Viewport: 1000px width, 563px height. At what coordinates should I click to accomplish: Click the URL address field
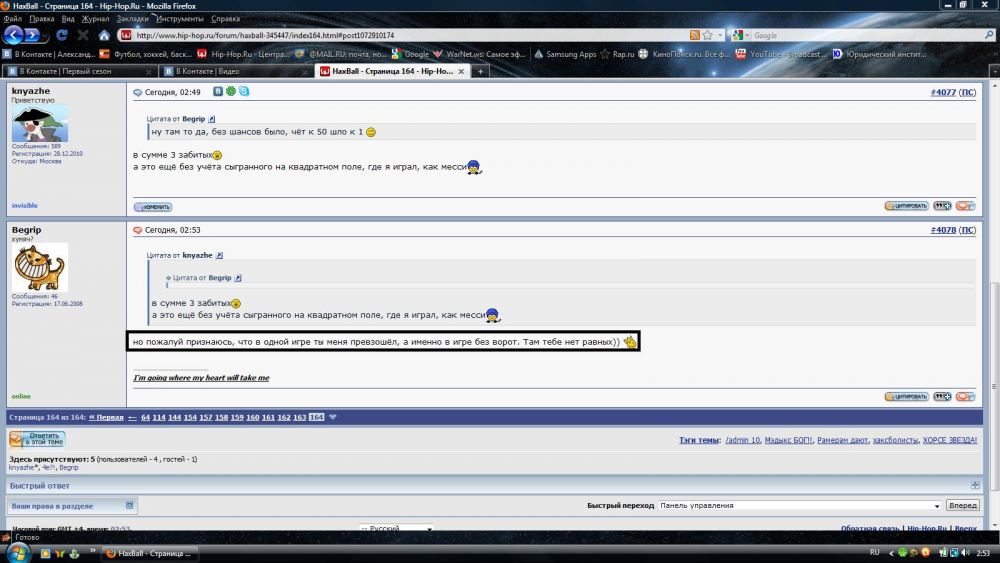tap(408, 36)
